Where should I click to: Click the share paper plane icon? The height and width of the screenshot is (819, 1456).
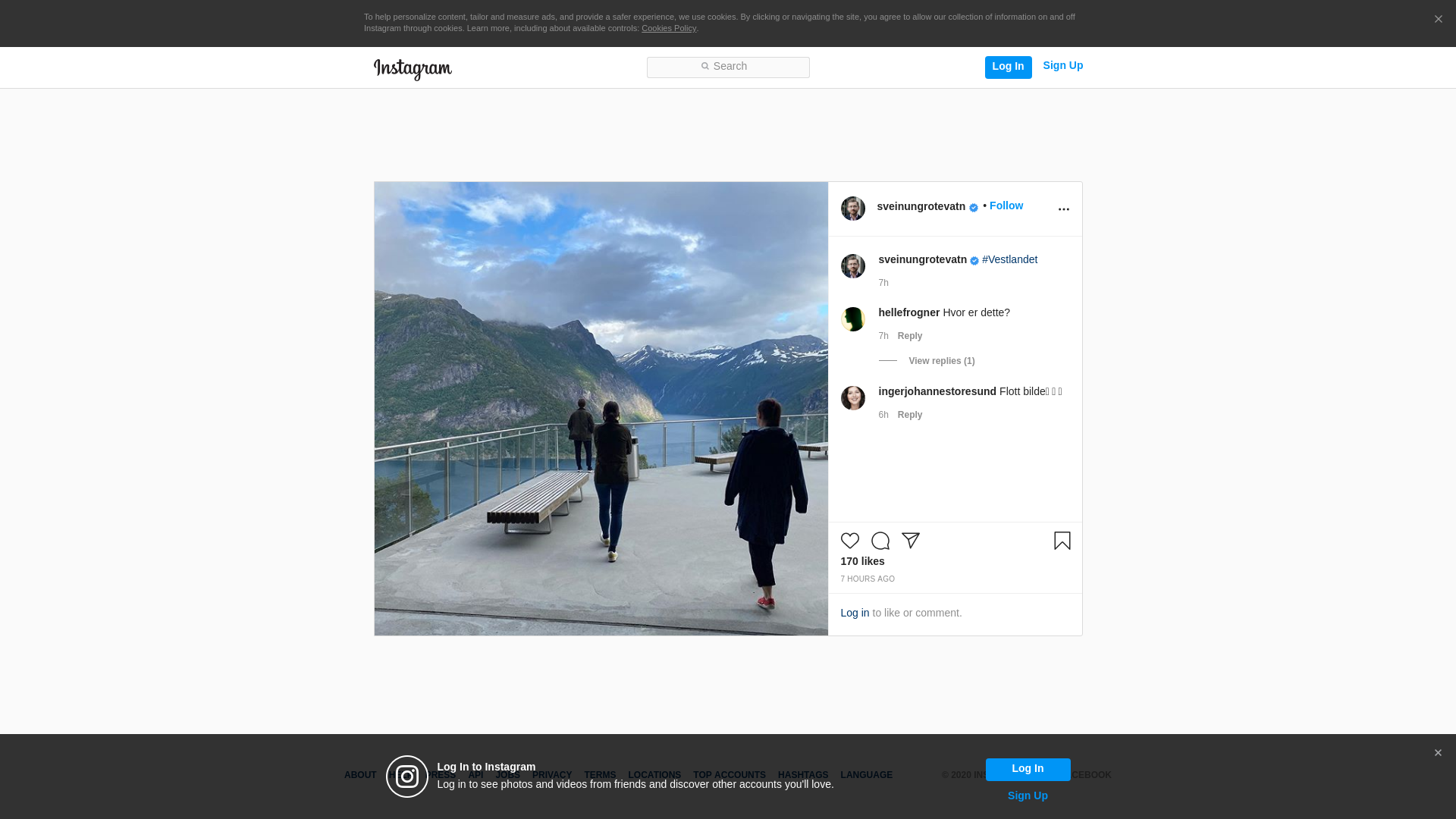coord(910,541)
